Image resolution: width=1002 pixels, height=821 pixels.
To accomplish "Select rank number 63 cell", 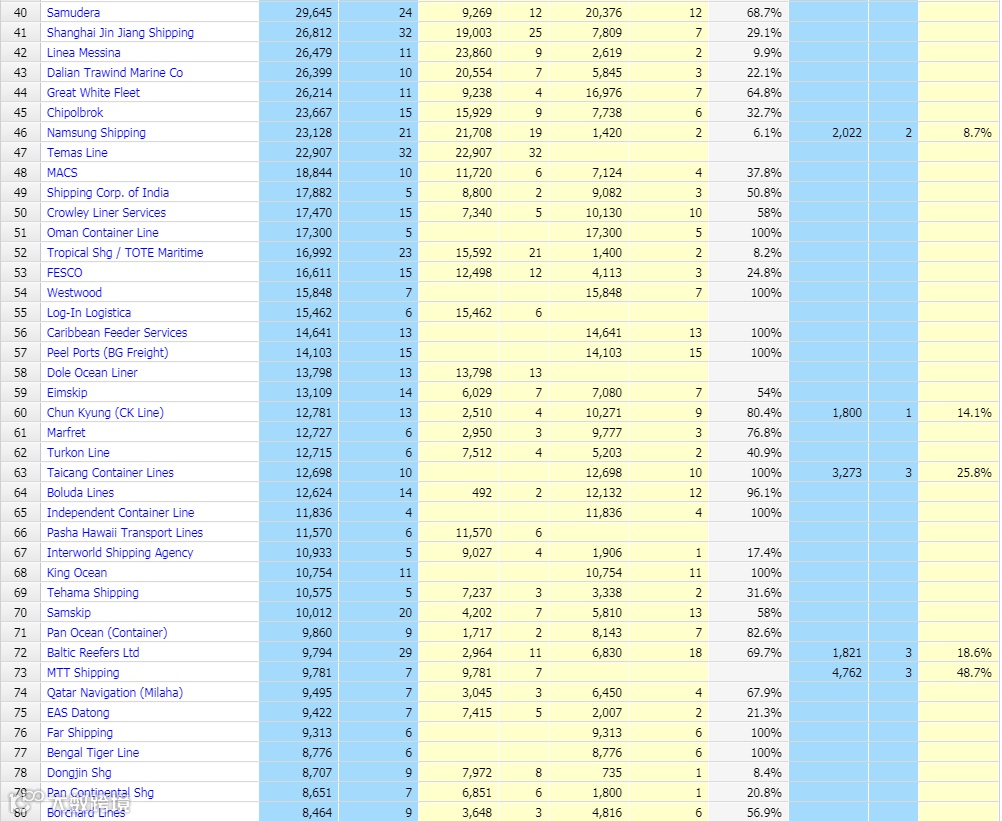I will 20,473.
